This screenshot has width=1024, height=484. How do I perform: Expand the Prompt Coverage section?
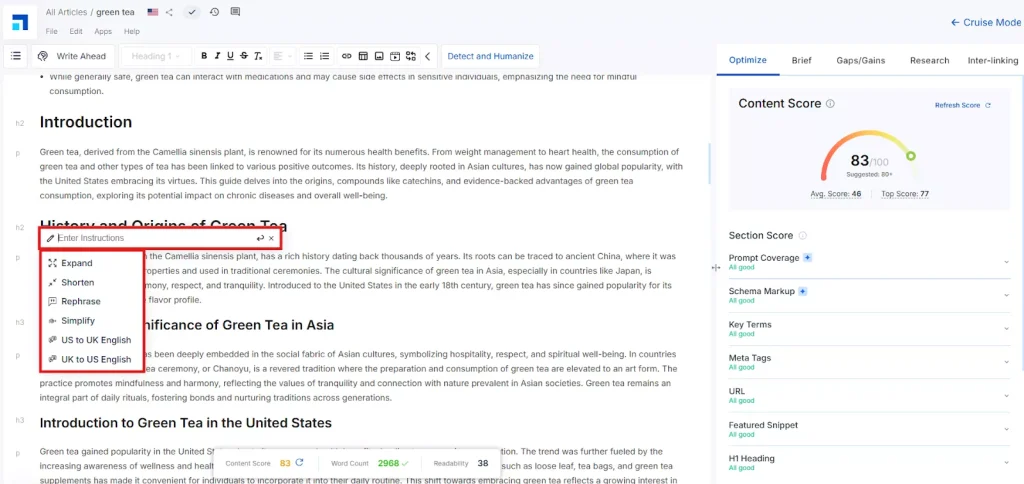coord(1006,262)
